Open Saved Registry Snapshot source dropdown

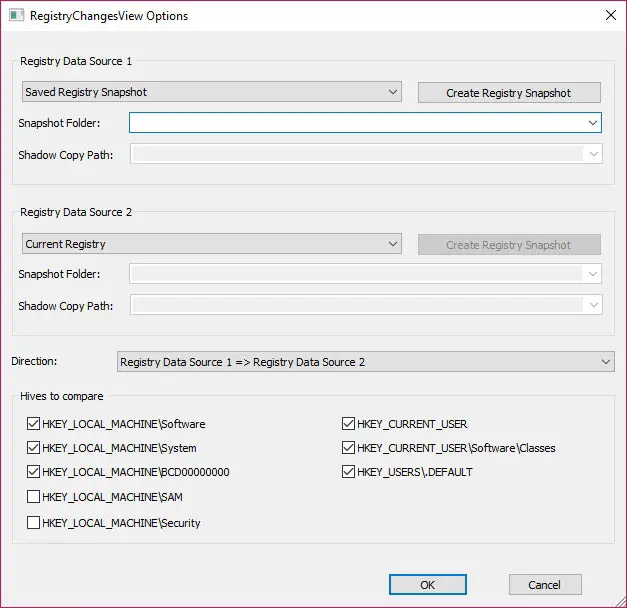(x=211, y=92)
